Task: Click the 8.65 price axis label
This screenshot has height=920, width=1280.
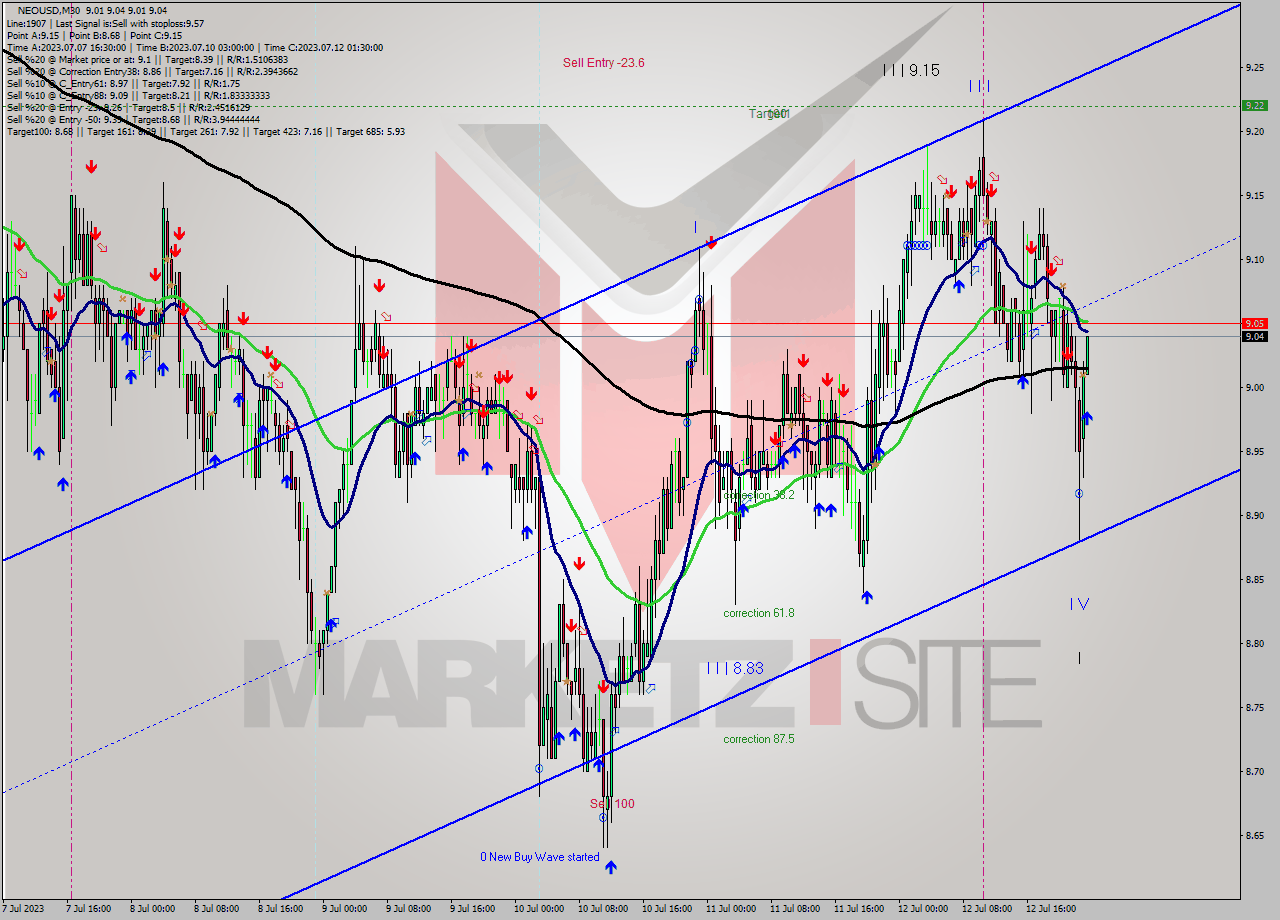Action: click(1254, 836)
